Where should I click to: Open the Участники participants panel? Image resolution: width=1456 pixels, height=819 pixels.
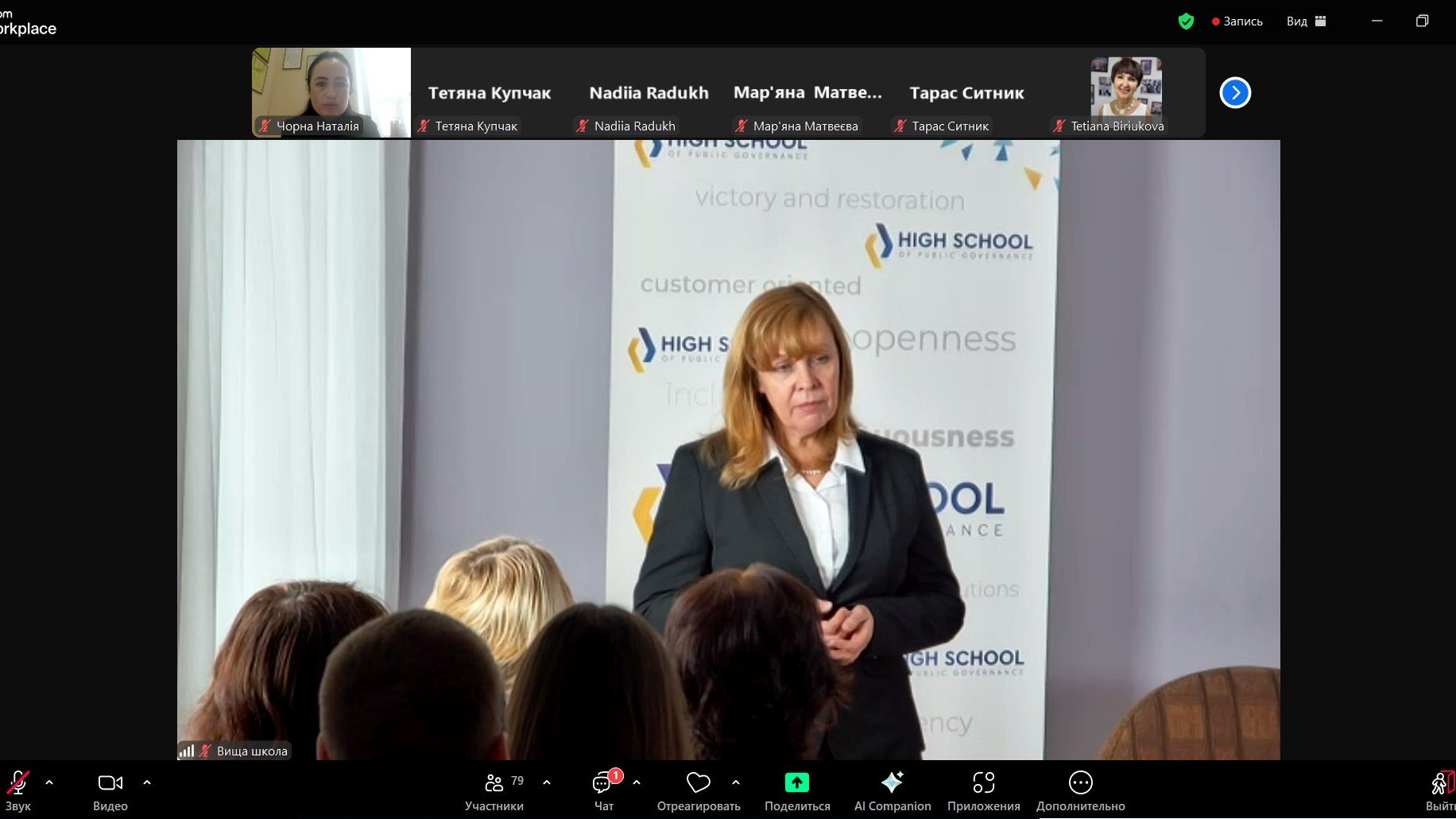(x=494, y=784)
